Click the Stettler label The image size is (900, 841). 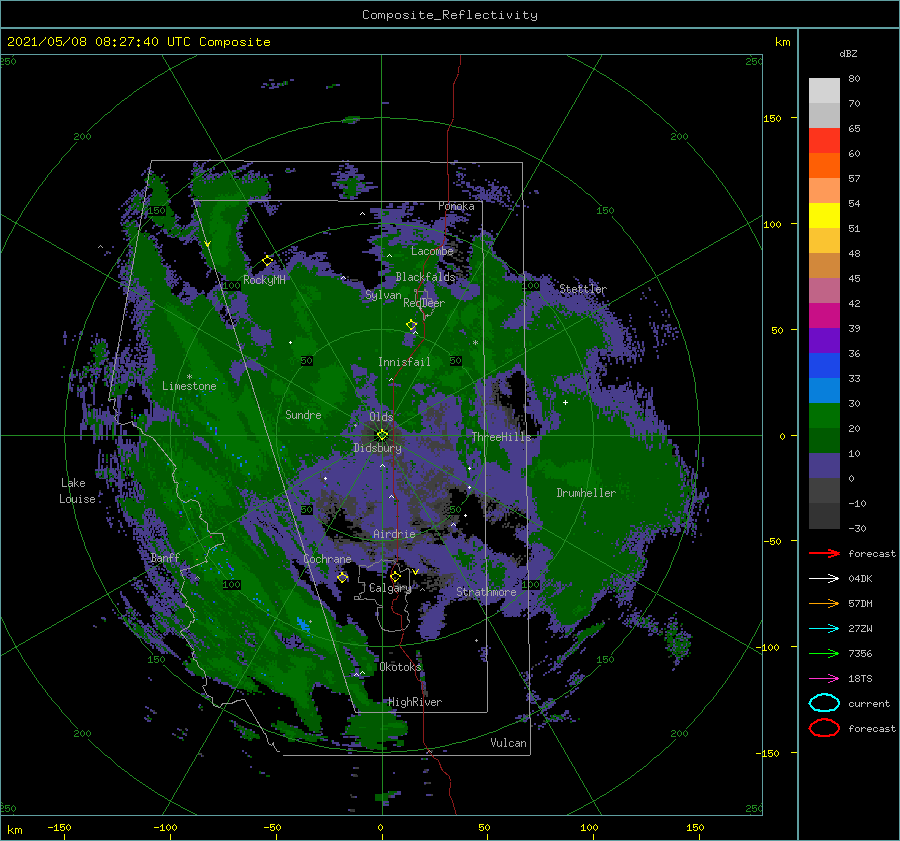pyautogui.click(x=583, y=289)
